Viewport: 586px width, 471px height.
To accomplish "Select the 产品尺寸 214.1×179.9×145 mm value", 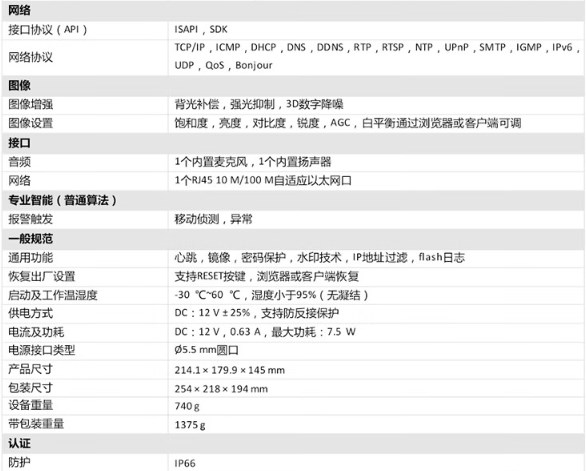I will (x=229, y=370).
